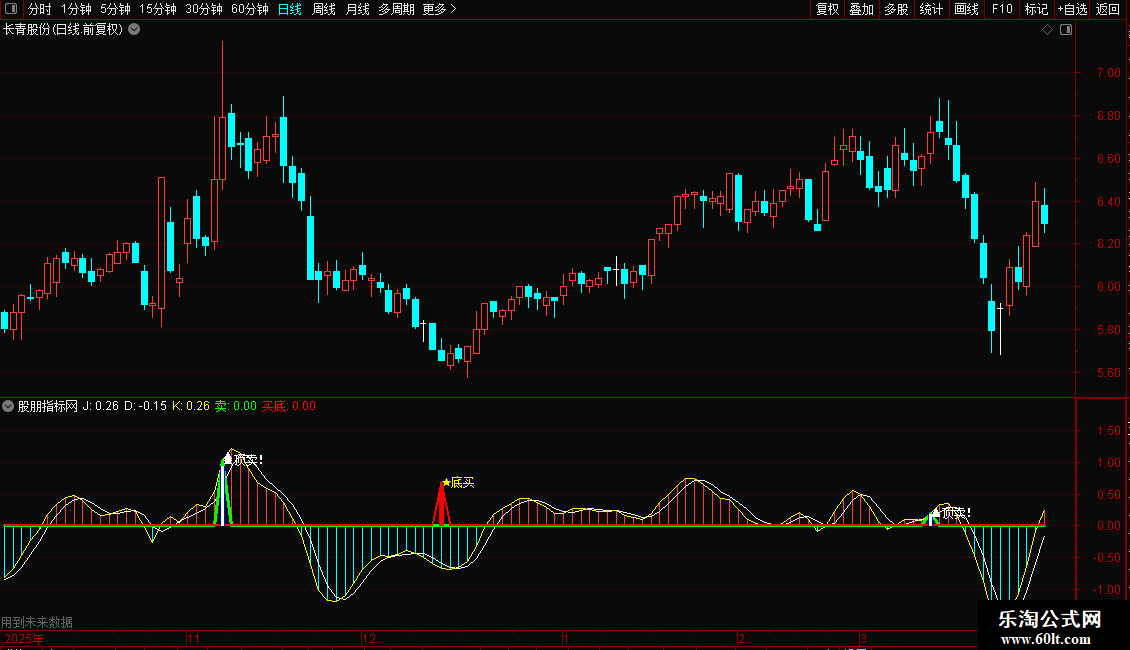The image size is (1130, 650).
Task: Click the 1.50 indicator axis label
Action: (x=1108, y=431)
